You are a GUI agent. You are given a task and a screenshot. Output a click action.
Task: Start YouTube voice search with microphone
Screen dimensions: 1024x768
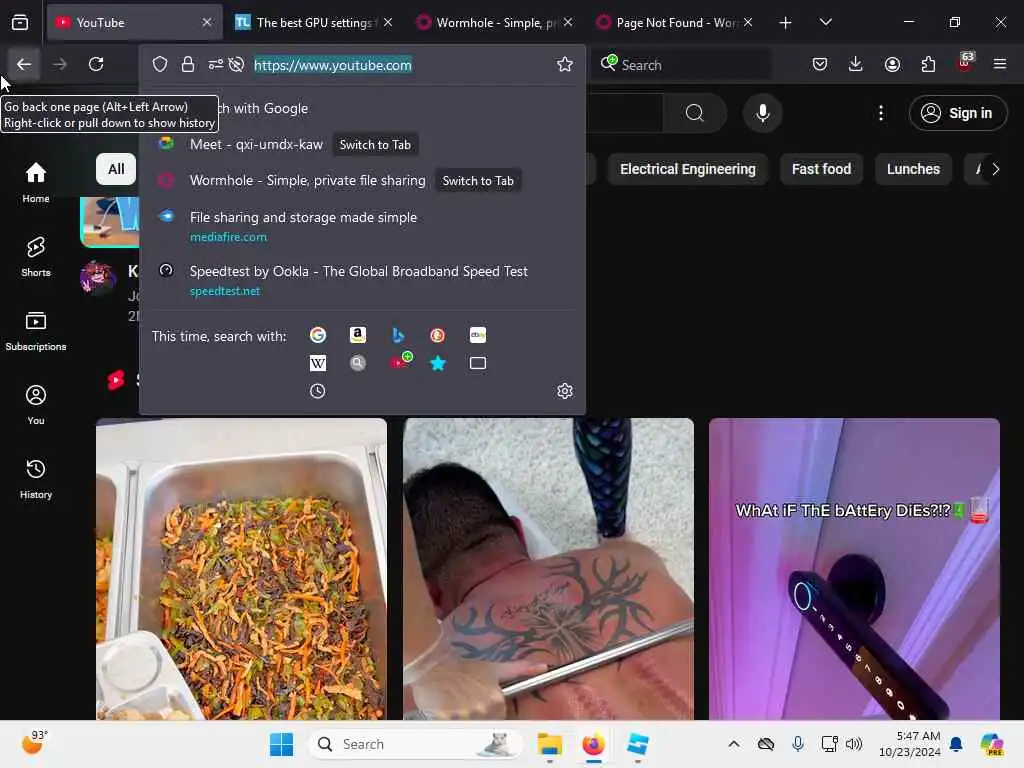click(x=763, y=113)
